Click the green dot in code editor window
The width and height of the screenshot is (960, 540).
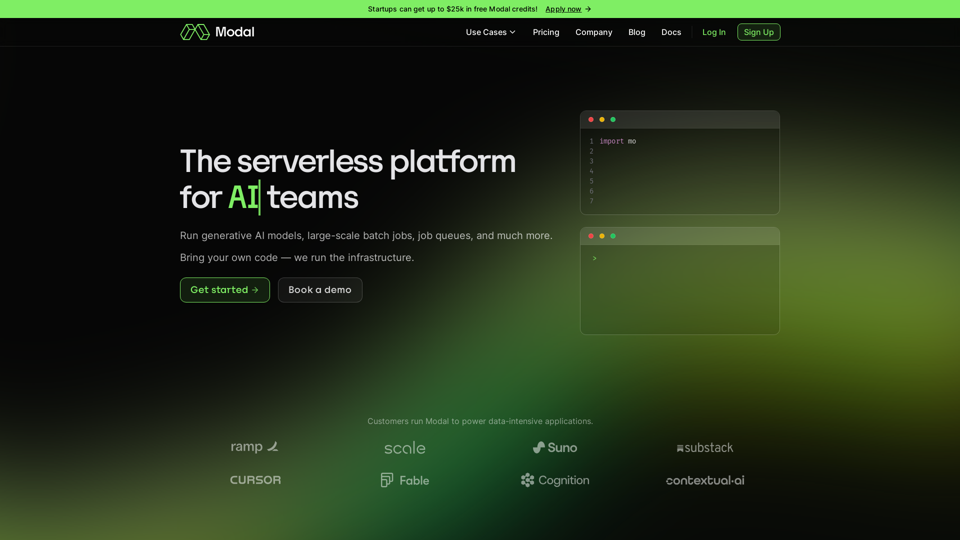point(613,119)
